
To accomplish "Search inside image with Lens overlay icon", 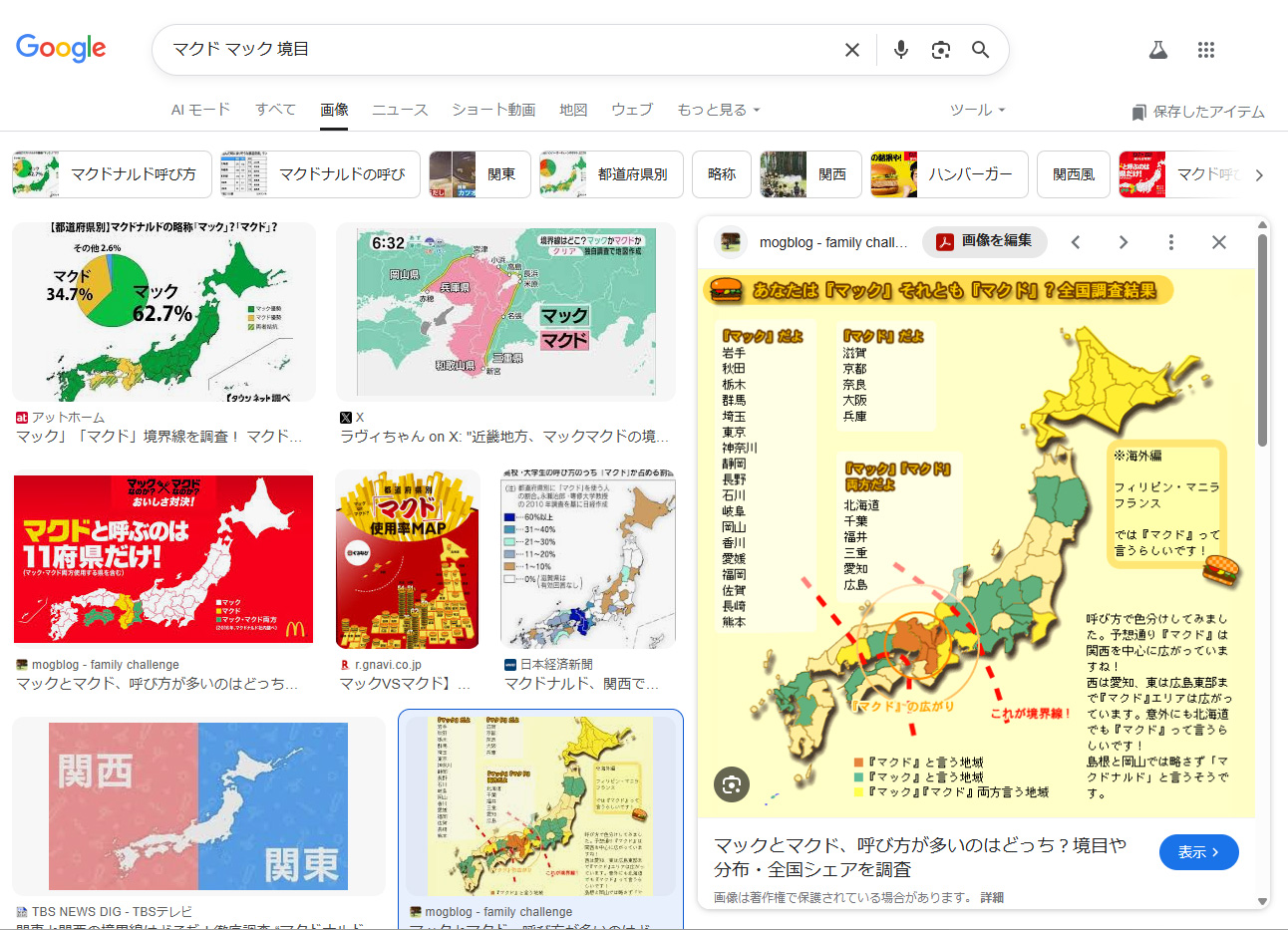I will [732, 784].
